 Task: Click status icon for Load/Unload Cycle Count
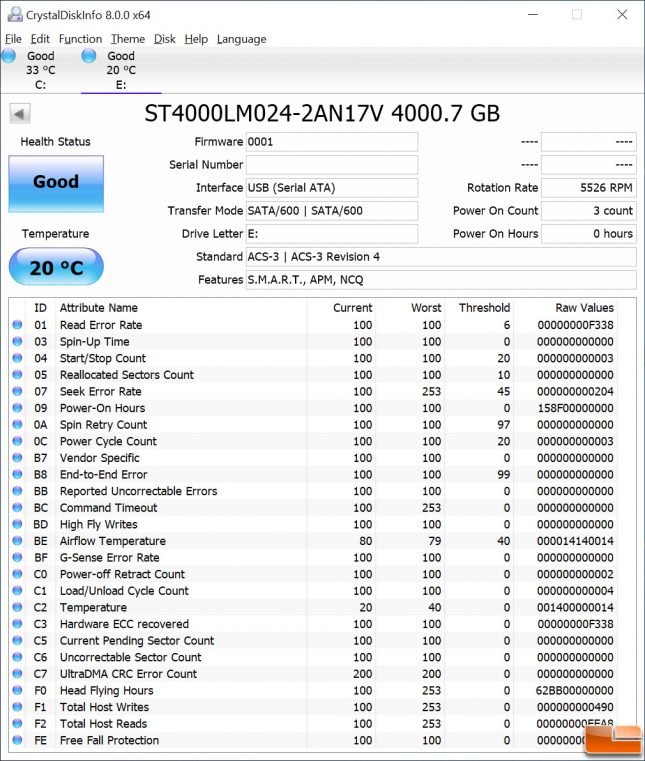[x=17, y=590]
